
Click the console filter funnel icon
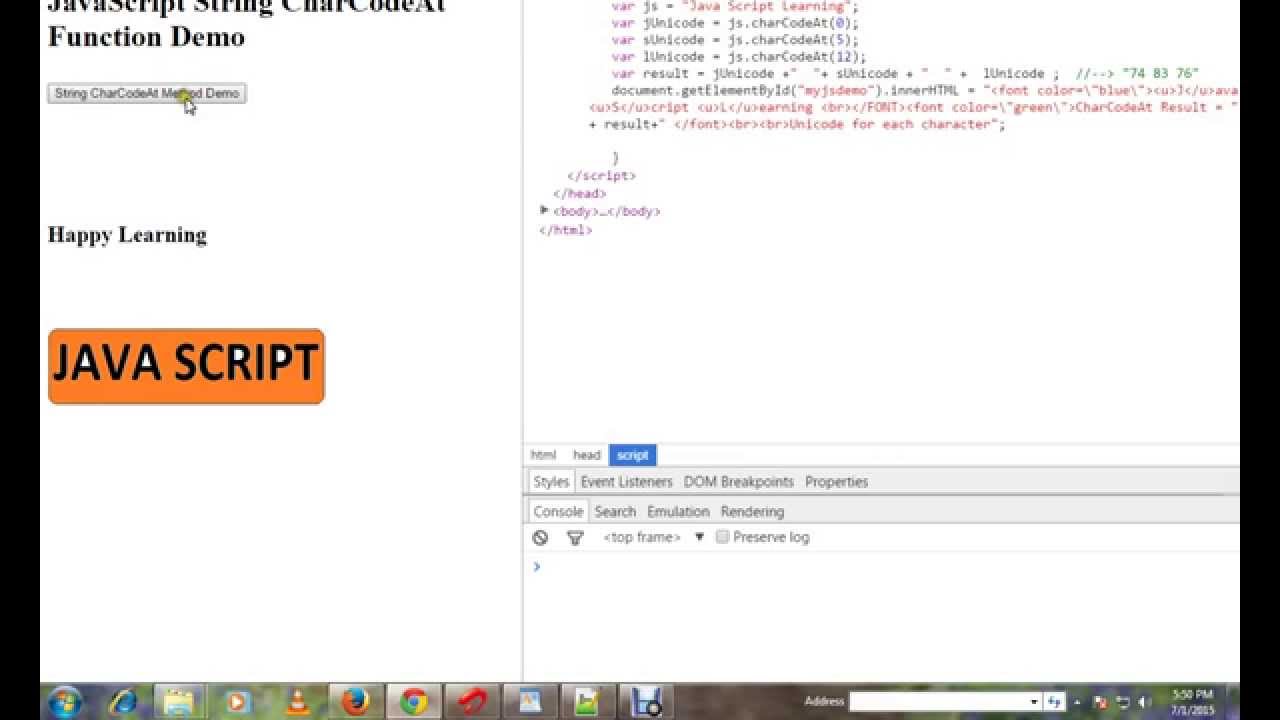click(575, 538)
